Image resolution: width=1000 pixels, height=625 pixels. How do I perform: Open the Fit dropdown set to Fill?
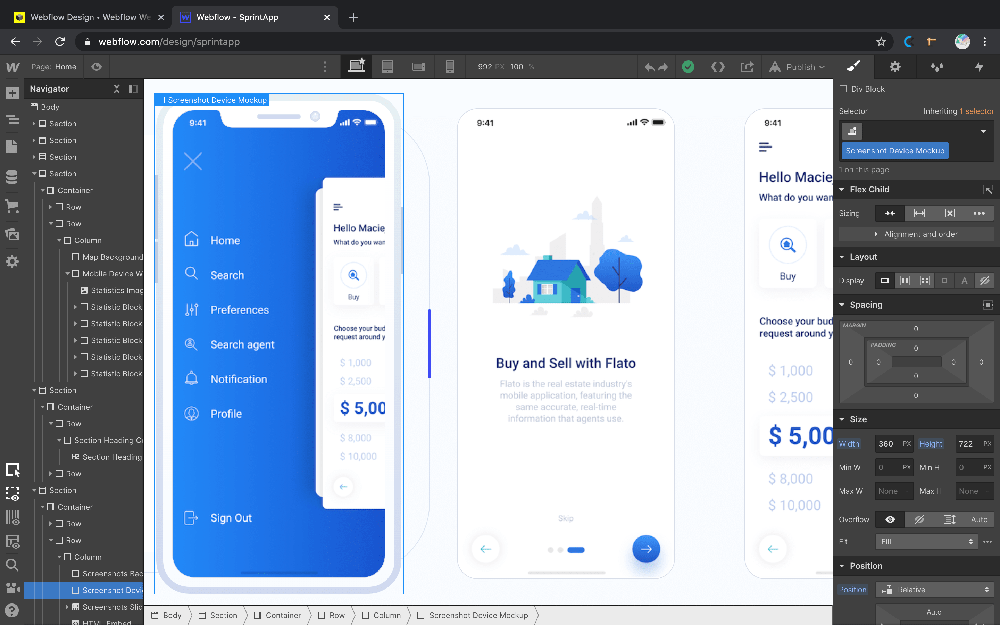(926, 541)
